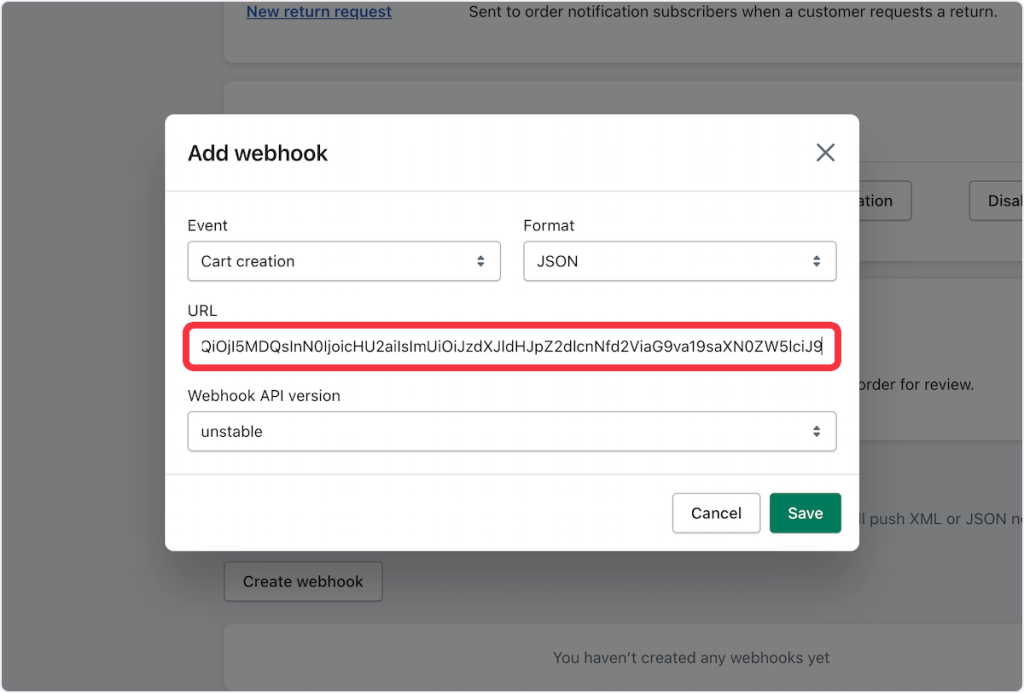Click the URL field label
The height and width of the screenshot is (693, 1024).
click(x=202, y=311)
